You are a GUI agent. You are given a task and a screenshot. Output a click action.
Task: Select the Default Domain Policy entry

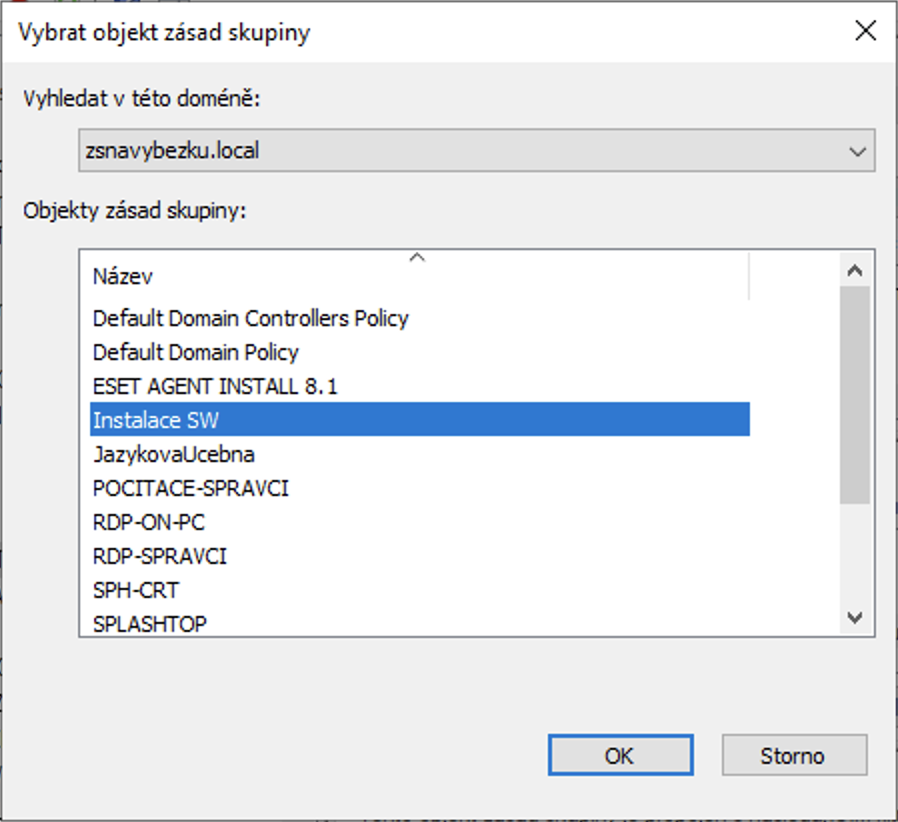pyautogui.click(x=196, y=352)
